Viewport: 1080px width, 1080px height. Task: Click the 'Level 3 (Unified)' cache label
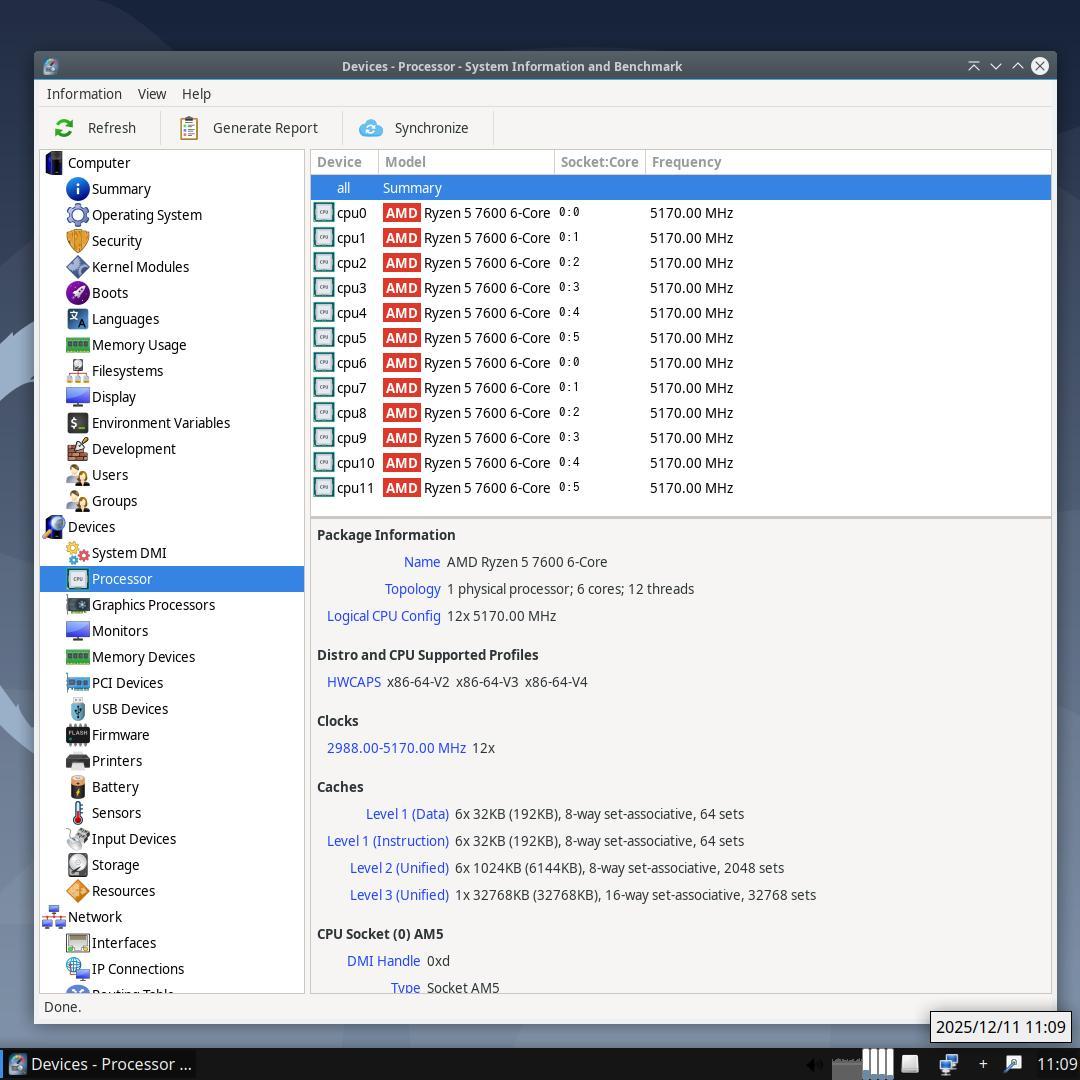coord(399,895)
